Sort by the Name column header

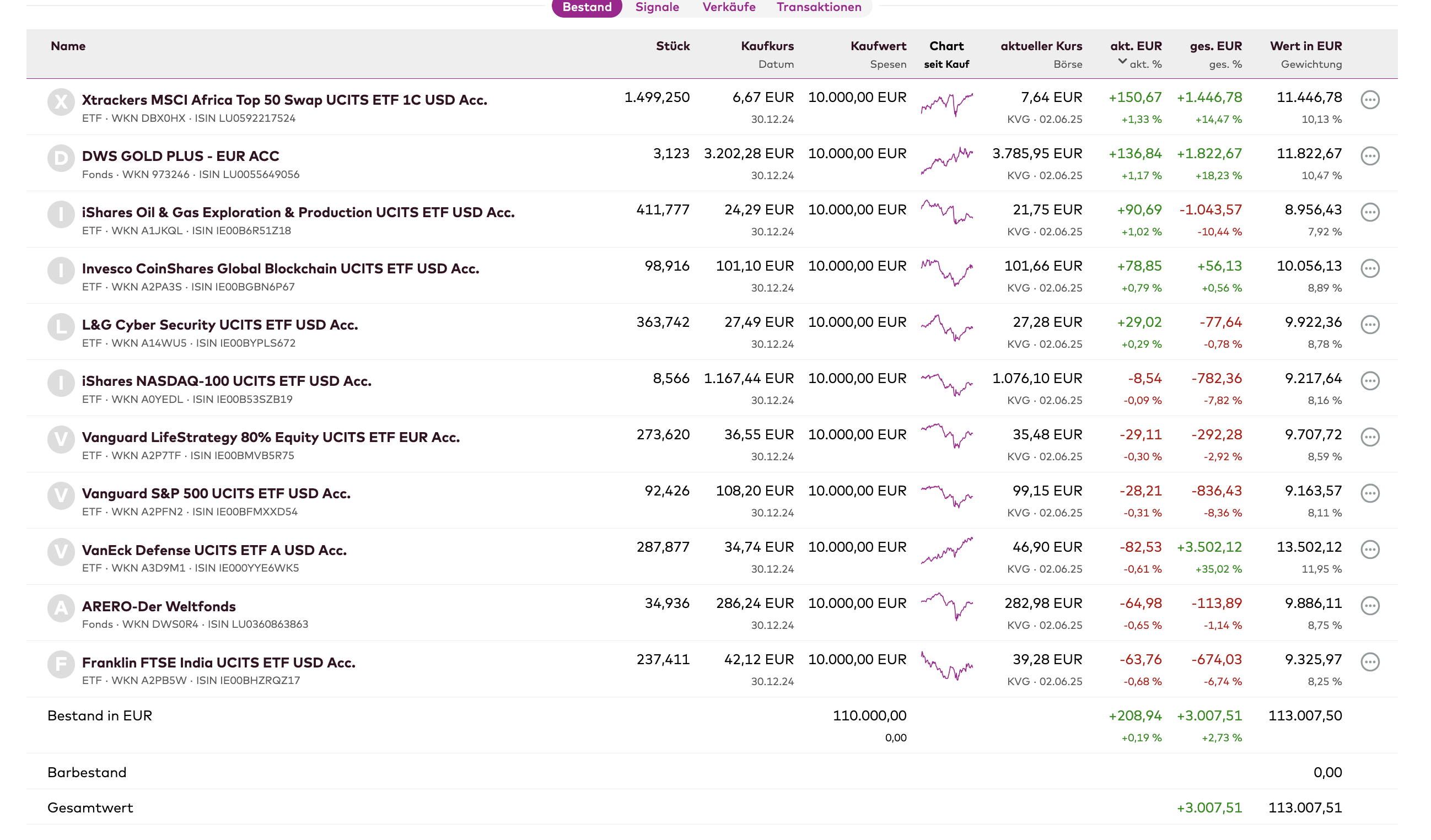click(x=68, y=46)
